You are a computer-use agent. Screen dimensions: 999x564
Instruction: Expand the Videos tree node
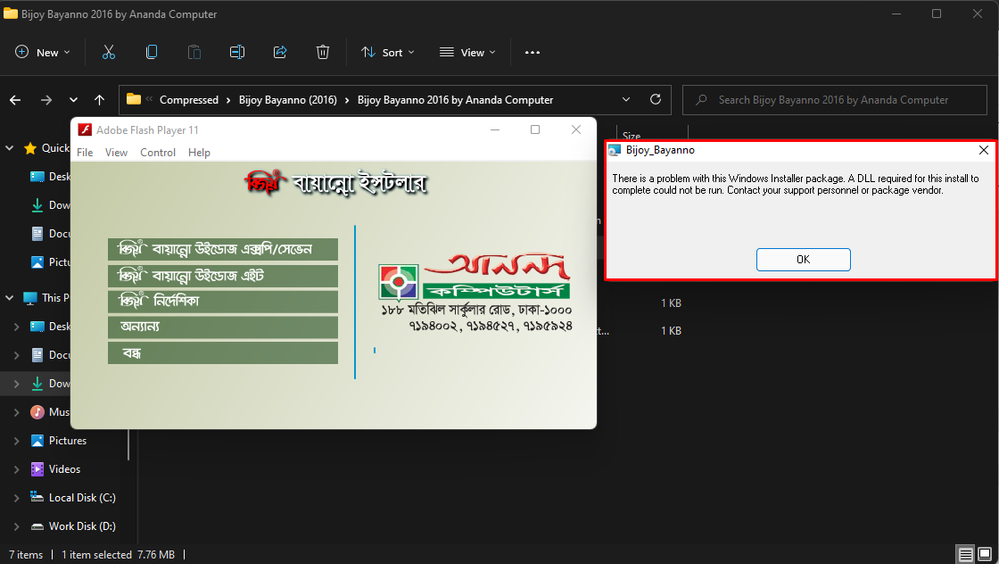pyautogui.click(x=17, y=469)
